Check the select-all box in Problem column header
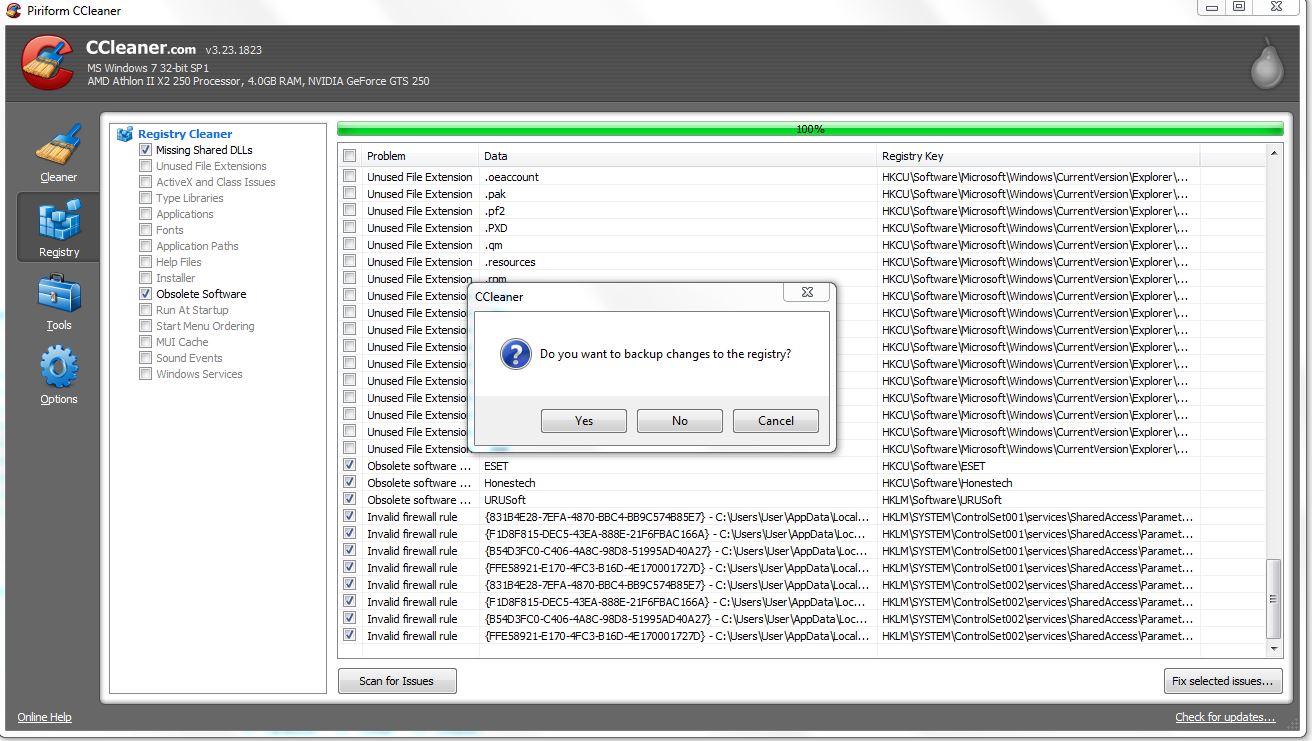This screenshot has height=741, width=1312. (x=349, y=156)
